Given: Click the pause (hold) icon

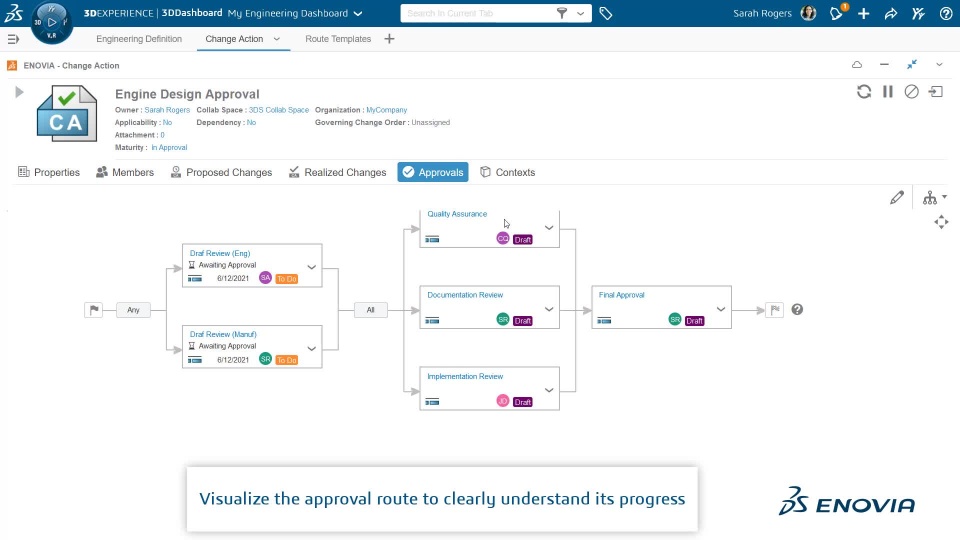Looking at the screenshot, I should 888,91.
